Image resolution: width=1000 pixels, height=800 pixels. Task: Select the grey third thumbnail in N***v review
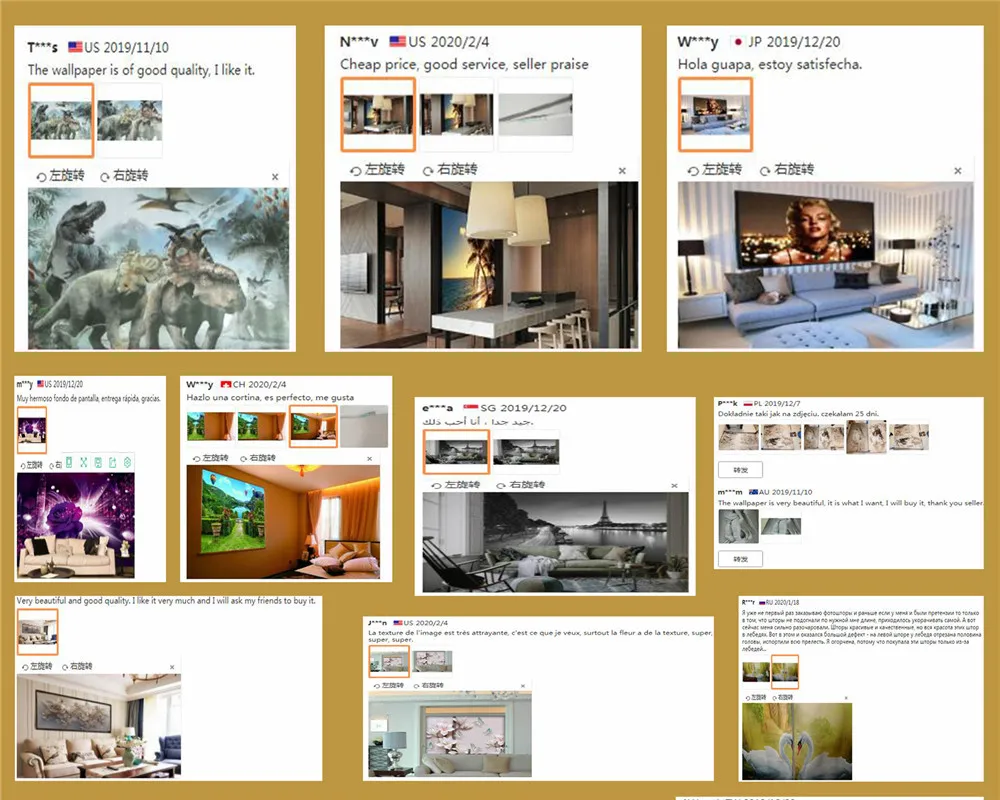(535, 114)
